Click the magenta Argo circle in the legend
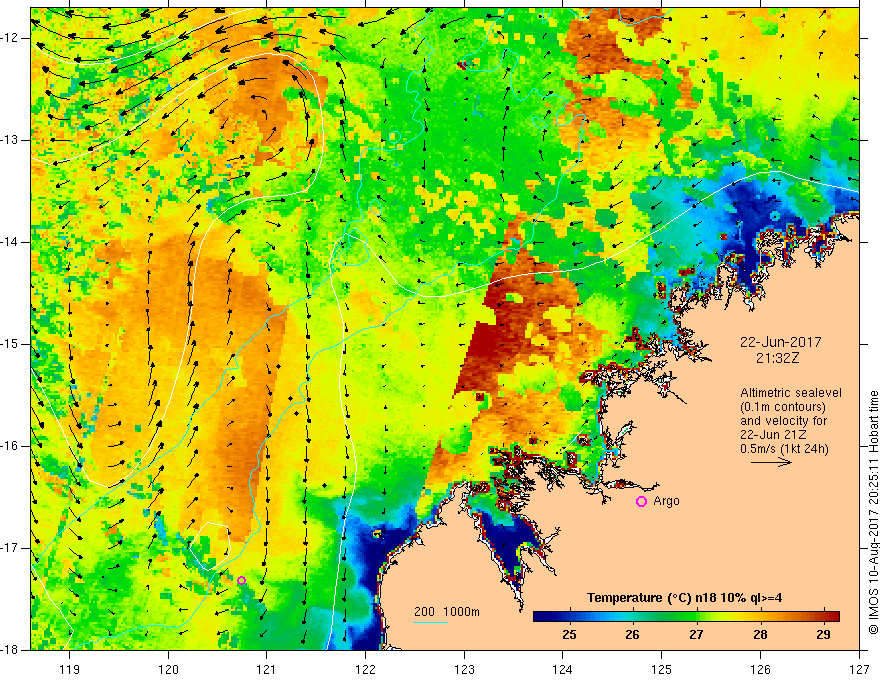 641,502
